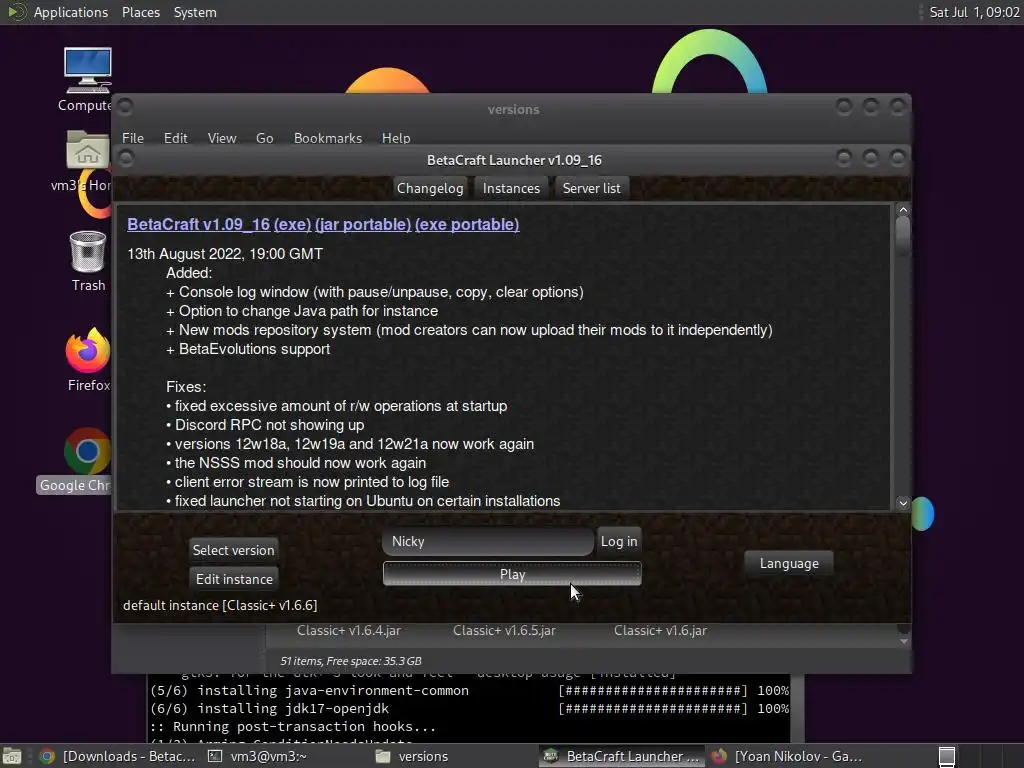Select Classic+ v1.6.jar in versions window
The image size is (1024, 768).
pyautogui.click(x=660, y=631)
